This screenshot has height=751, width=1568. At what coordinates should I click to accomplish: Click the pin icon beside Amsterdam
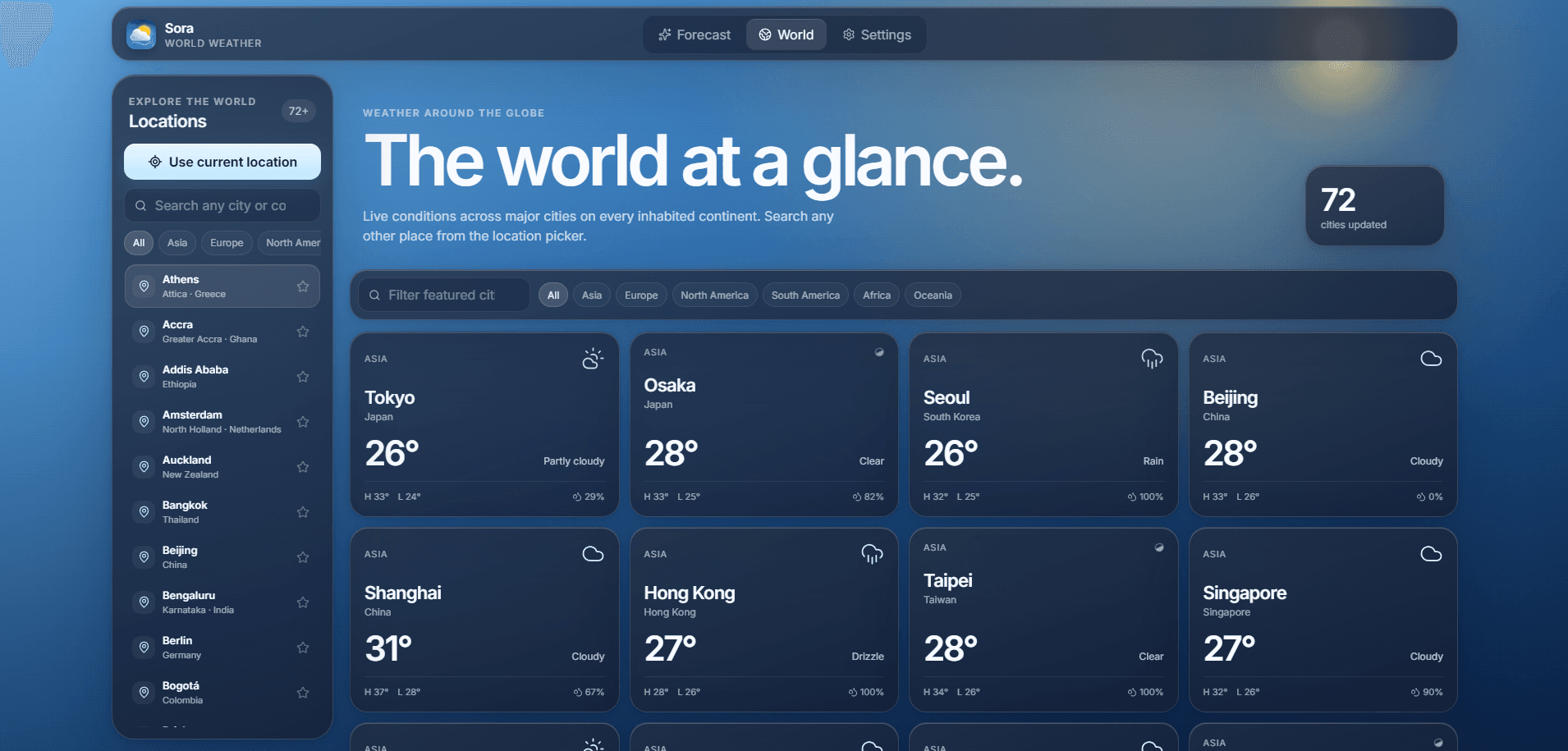click(144, 422)
